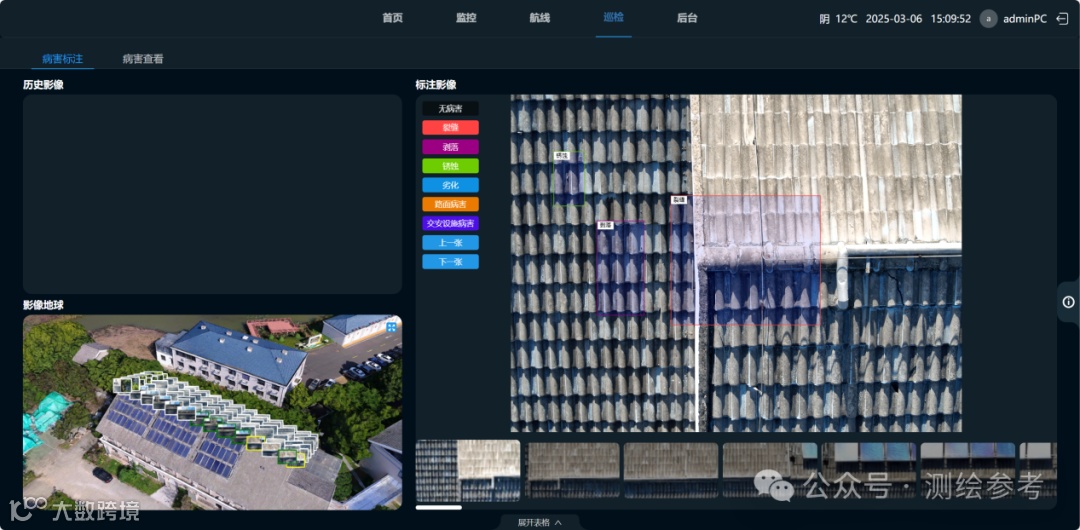
Task: Open the info panel via the (i) icon
Action: pyautogui.click(x=1068, y=302)
